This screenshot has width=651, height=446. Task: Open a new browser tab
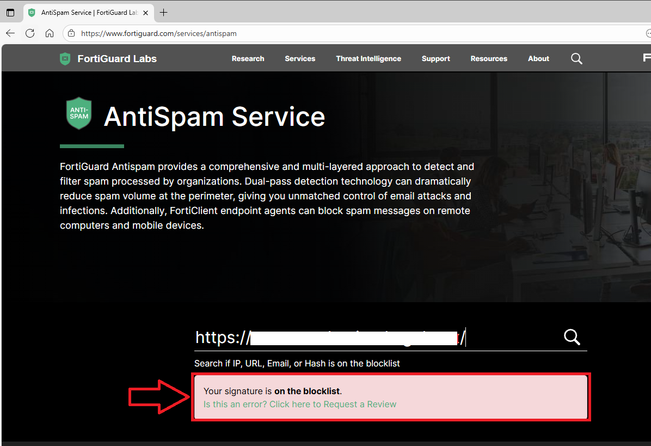click(x=164, y=13)
